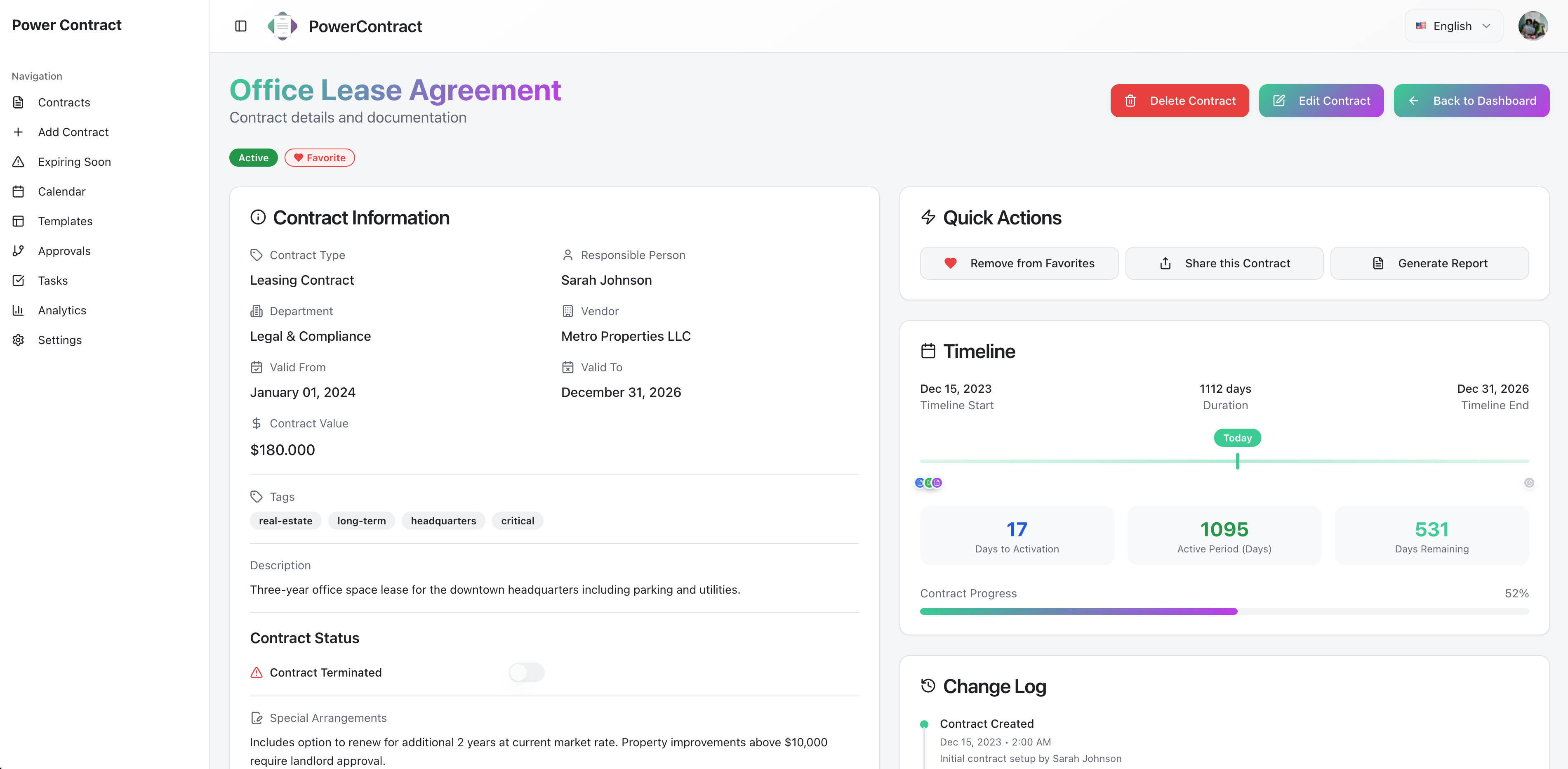Open Analytics via the chart icon
This screenshot has width=1568, height=769.
[x=18, y=310]
